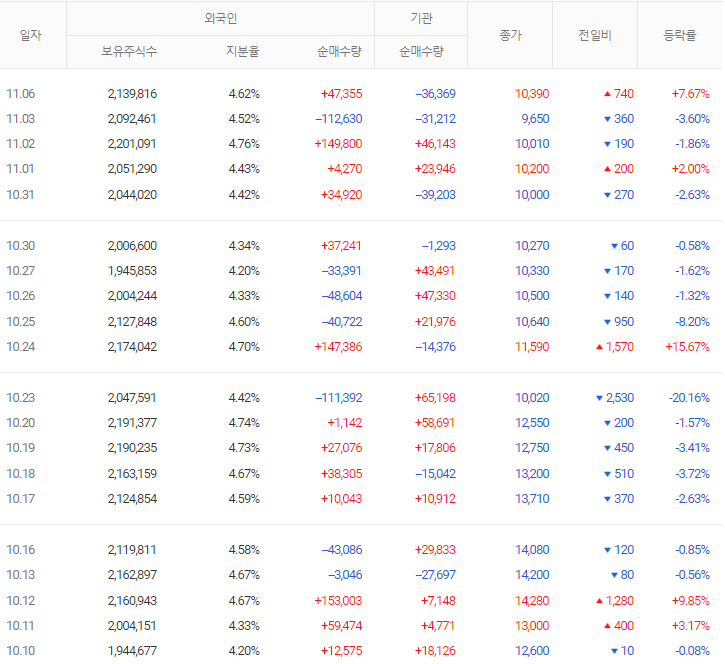Click the 지분율 column header
This screenshot has width=725, height=664.
[243, 51]
